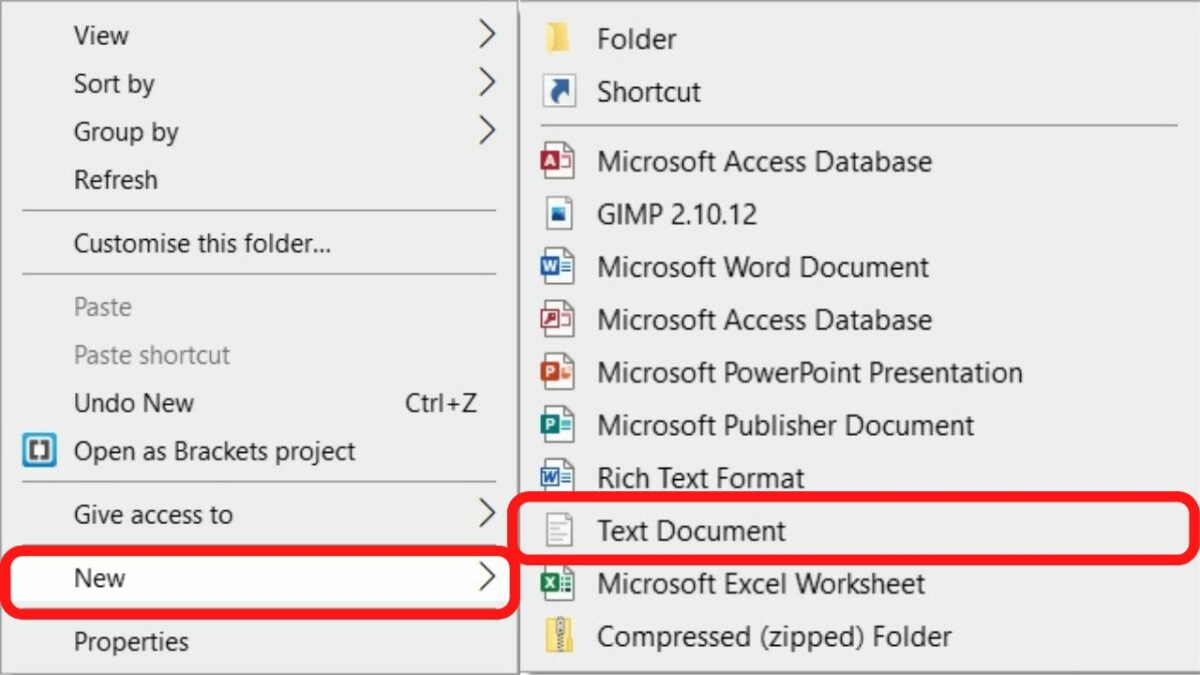The image size is (1200, 675).
Task: Open Properties from the context menu
Action: point(131,641)
